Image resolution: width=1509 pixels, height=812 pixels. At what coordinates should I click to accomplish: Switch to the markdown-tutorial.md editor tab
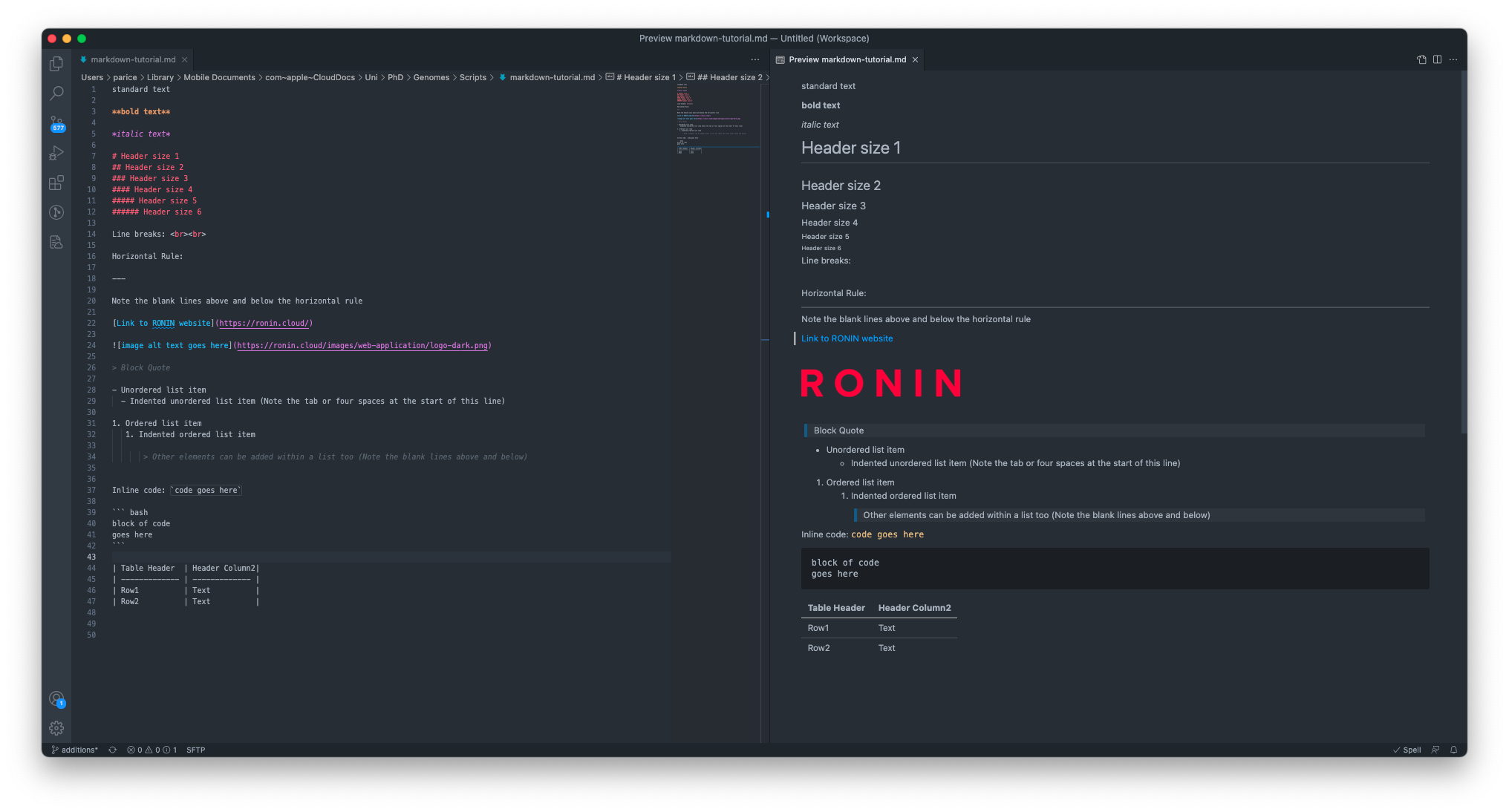point(133,59)
